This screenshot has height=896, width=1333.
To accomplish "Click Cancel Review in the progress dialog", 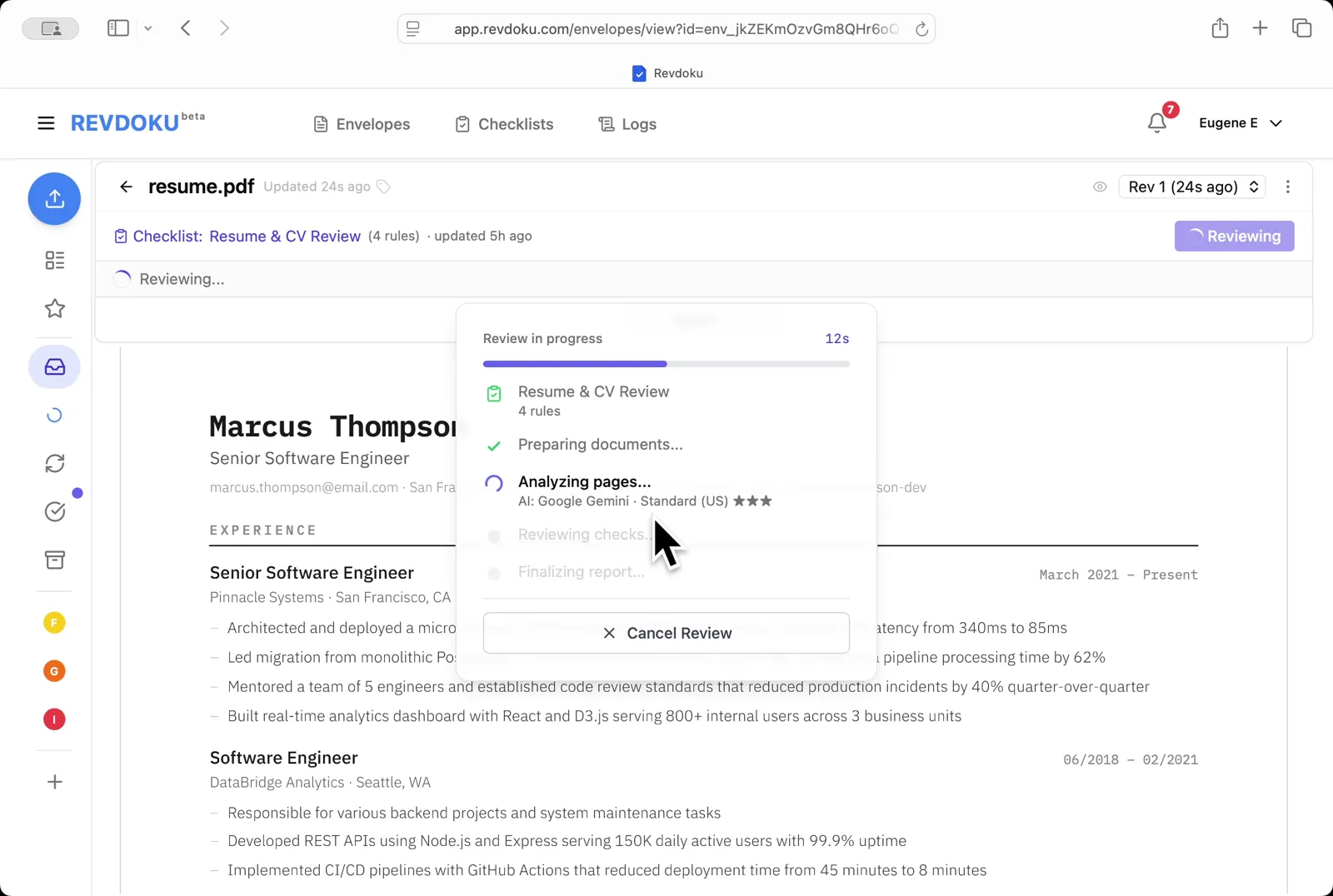I will pyautogui.click(x=666, y=633).
